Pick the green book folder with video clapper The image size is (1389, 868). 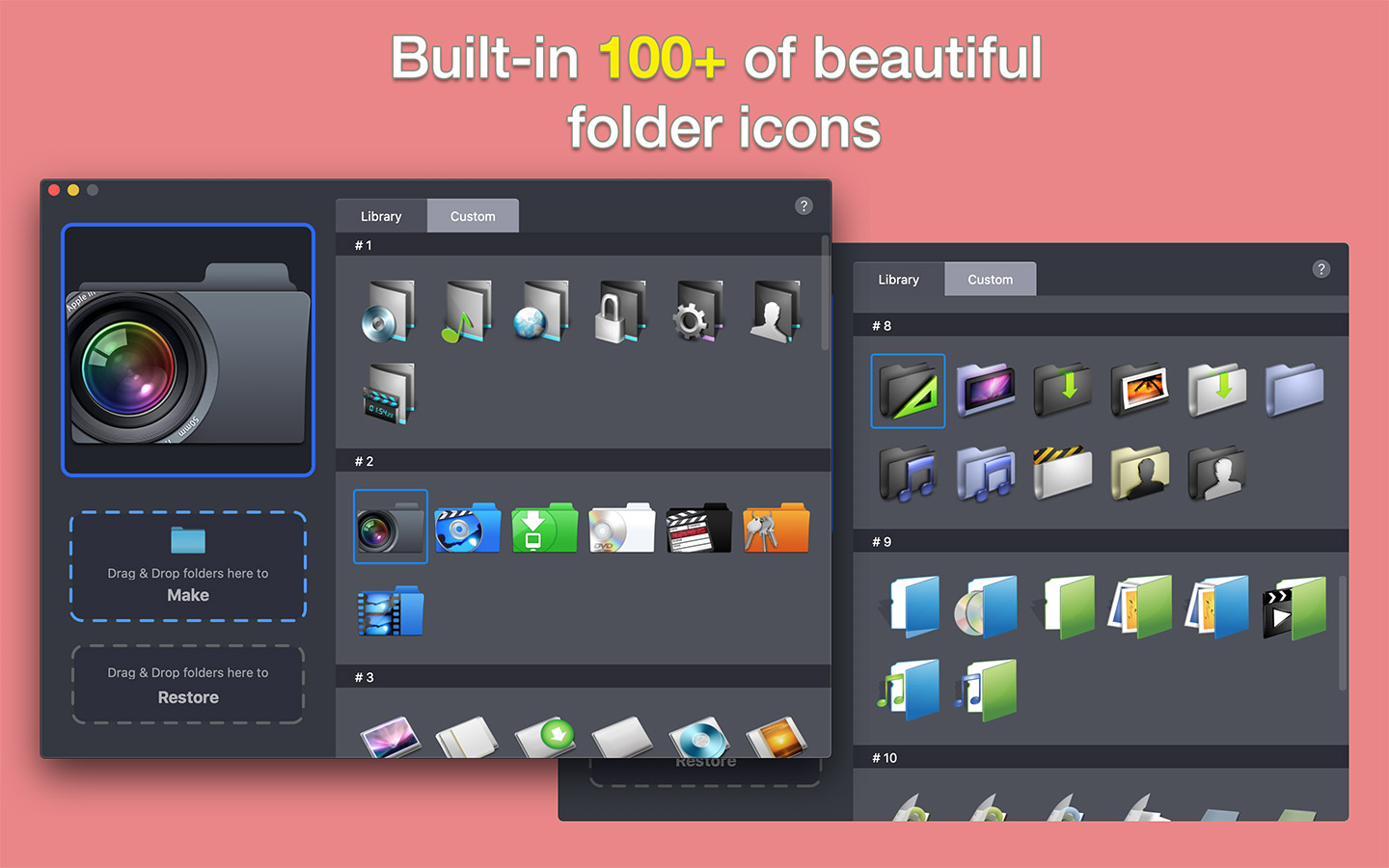1294,607
